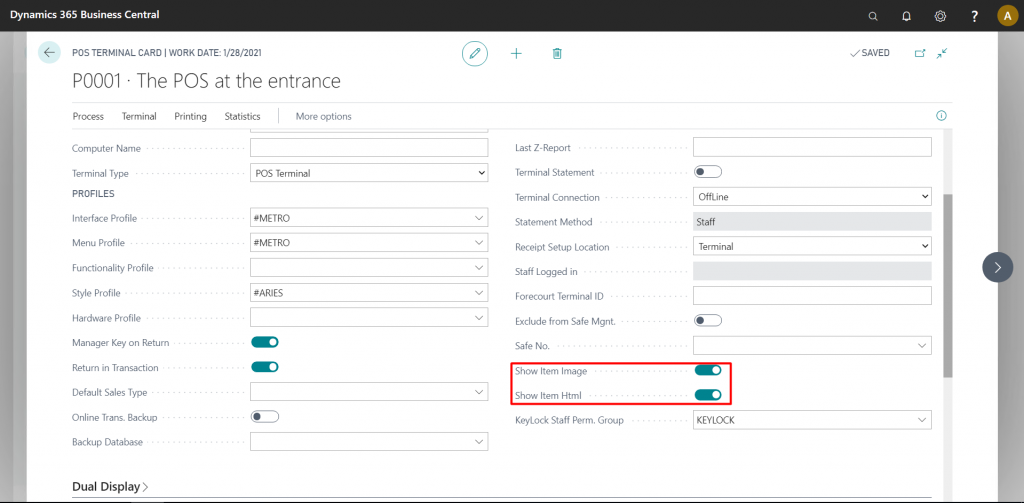Viewport: 1024px width, 503px height.
Task: Enable Online Trans. Backup
Action: pos(264,417)
